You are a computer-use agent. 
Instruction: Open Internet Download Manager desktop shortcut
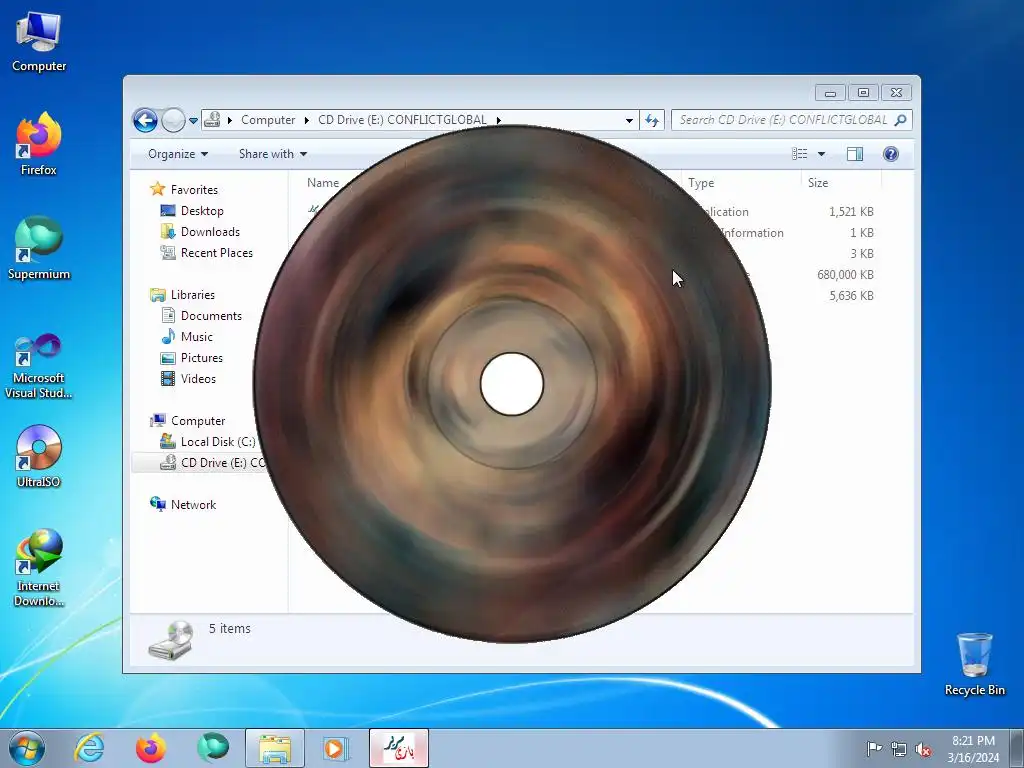pyautogui.click(x=39, y=568)
